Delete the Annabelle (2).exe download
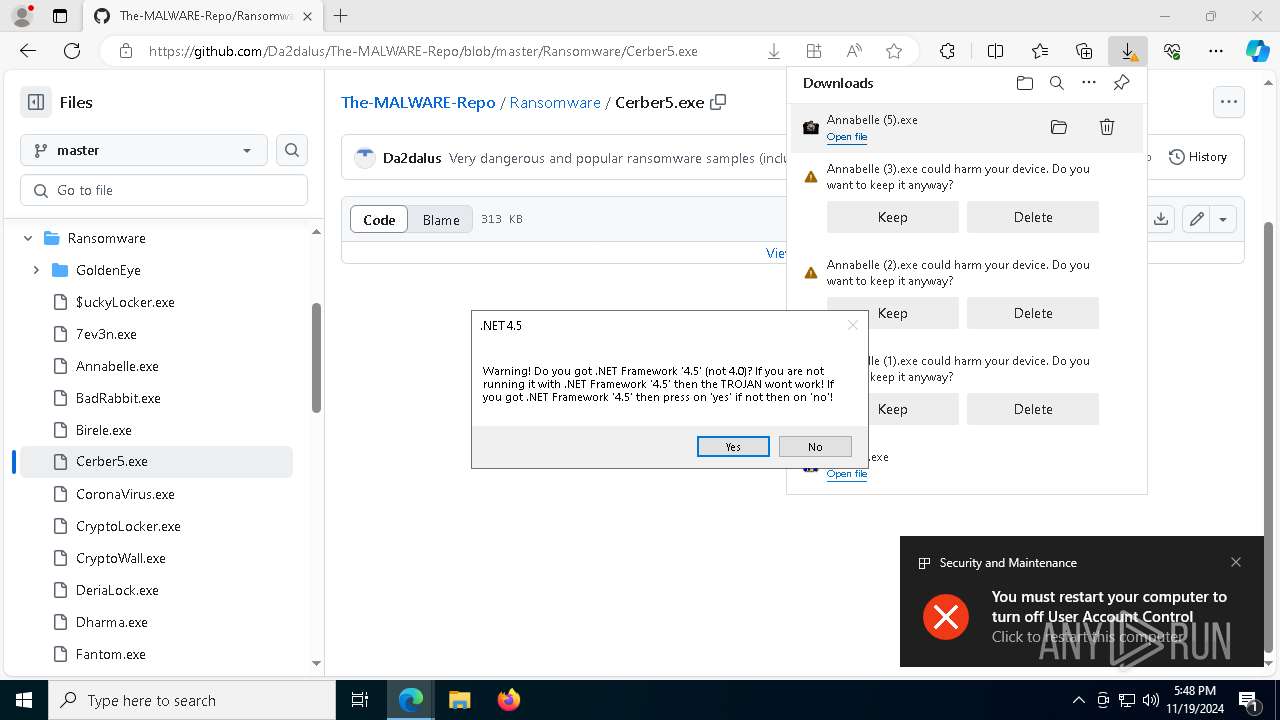Image resolution: width=1280 pixels, height=720 pixels. [1033, 313]
